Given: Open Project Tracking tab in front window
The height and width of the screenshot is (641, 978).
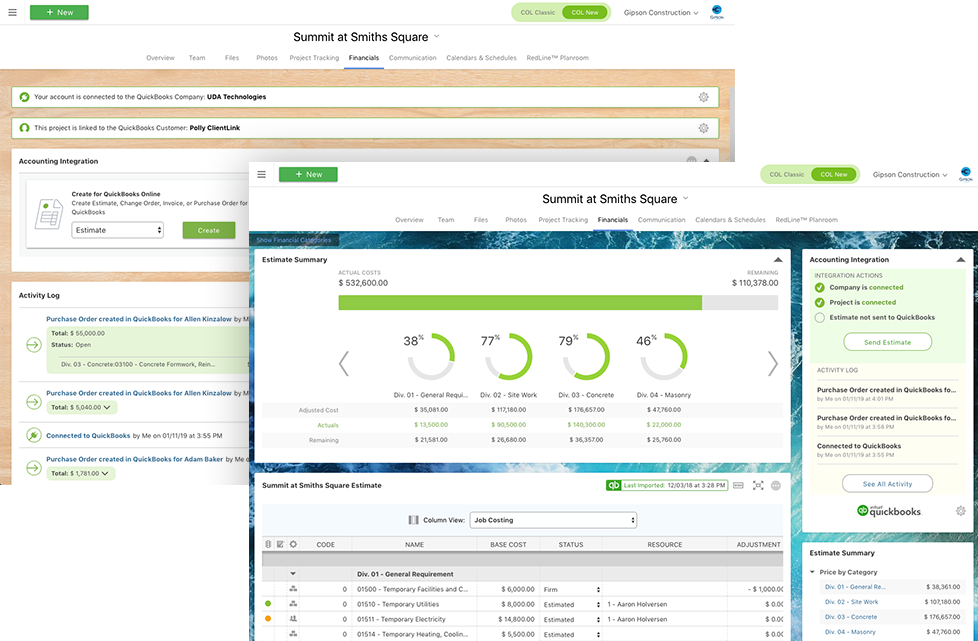Looking at the screenshot, I should tap(563, 219).
